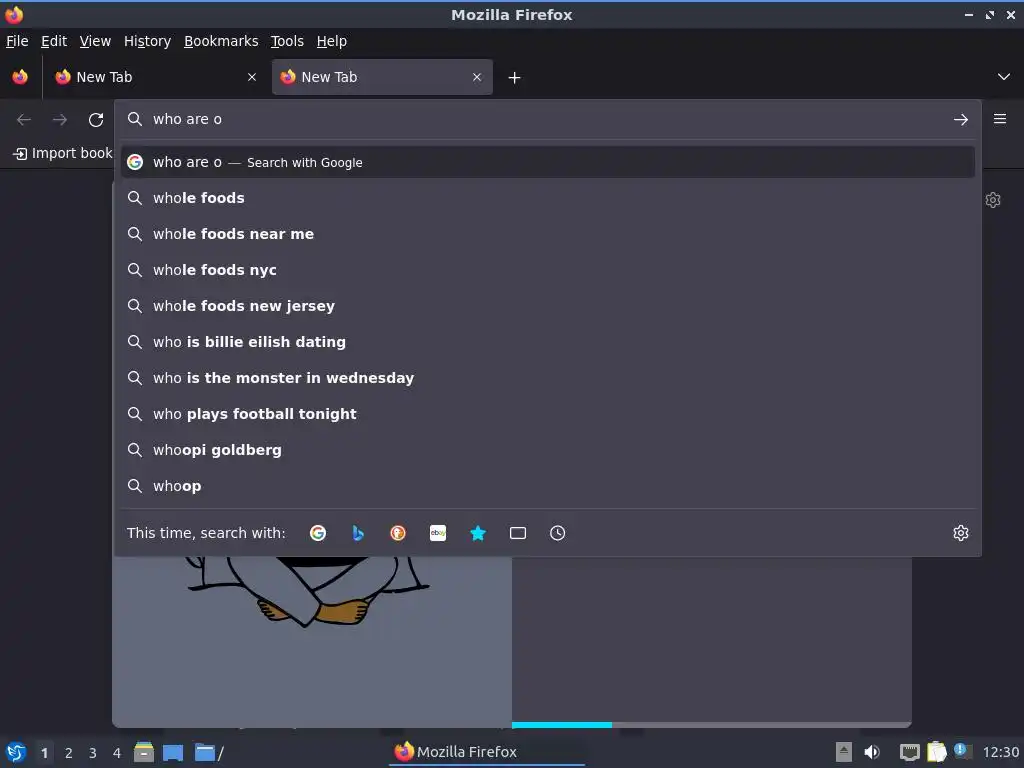Close the first New Tab
Image resolution: width=1024 pixels, height=768 pixels.
(x=252, y=77)
